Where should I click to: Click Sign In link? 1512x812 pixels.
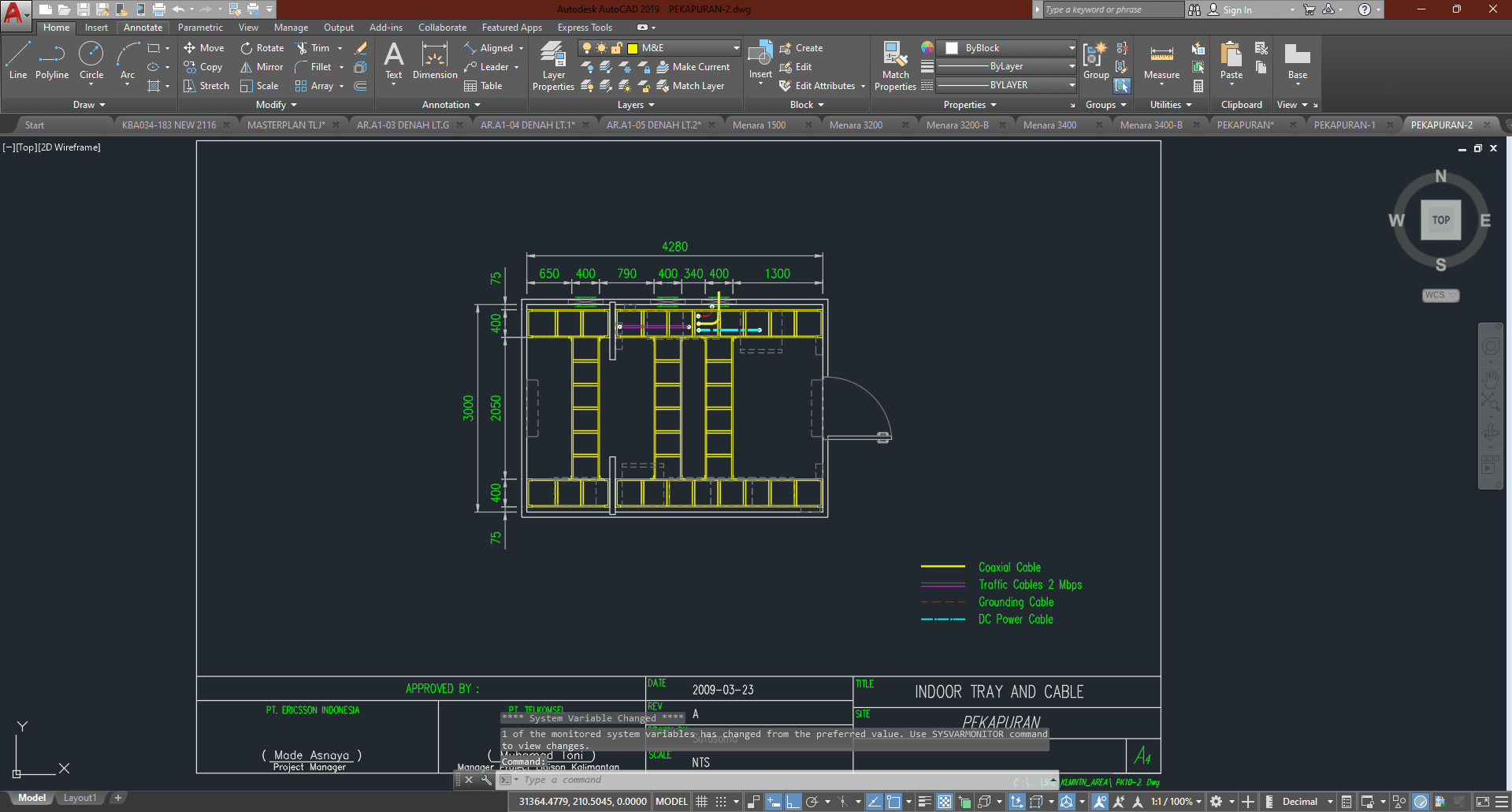[x=1236, y=9]
